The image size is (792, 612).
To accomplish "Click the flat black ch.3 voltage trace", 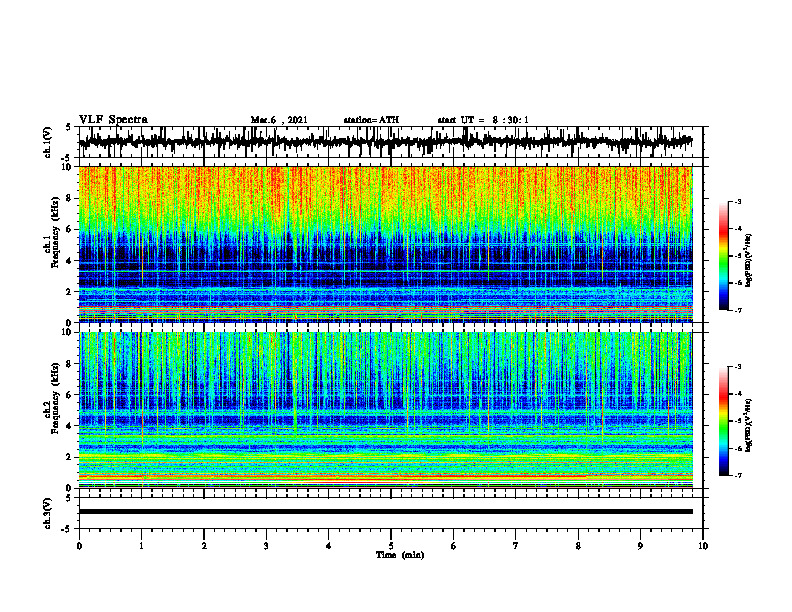I will (385, 512).
